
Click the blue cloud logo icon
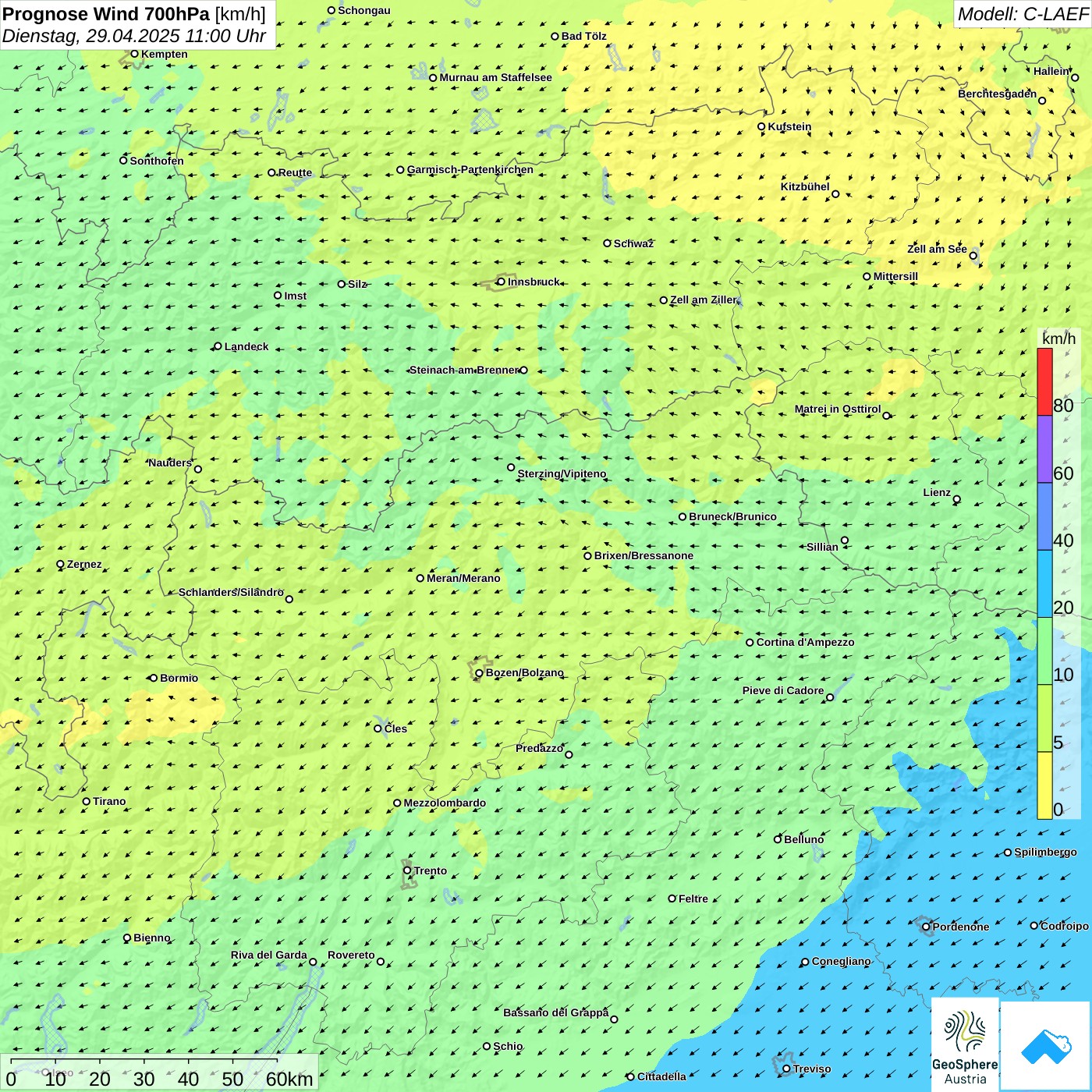tap(1045, 1047)
